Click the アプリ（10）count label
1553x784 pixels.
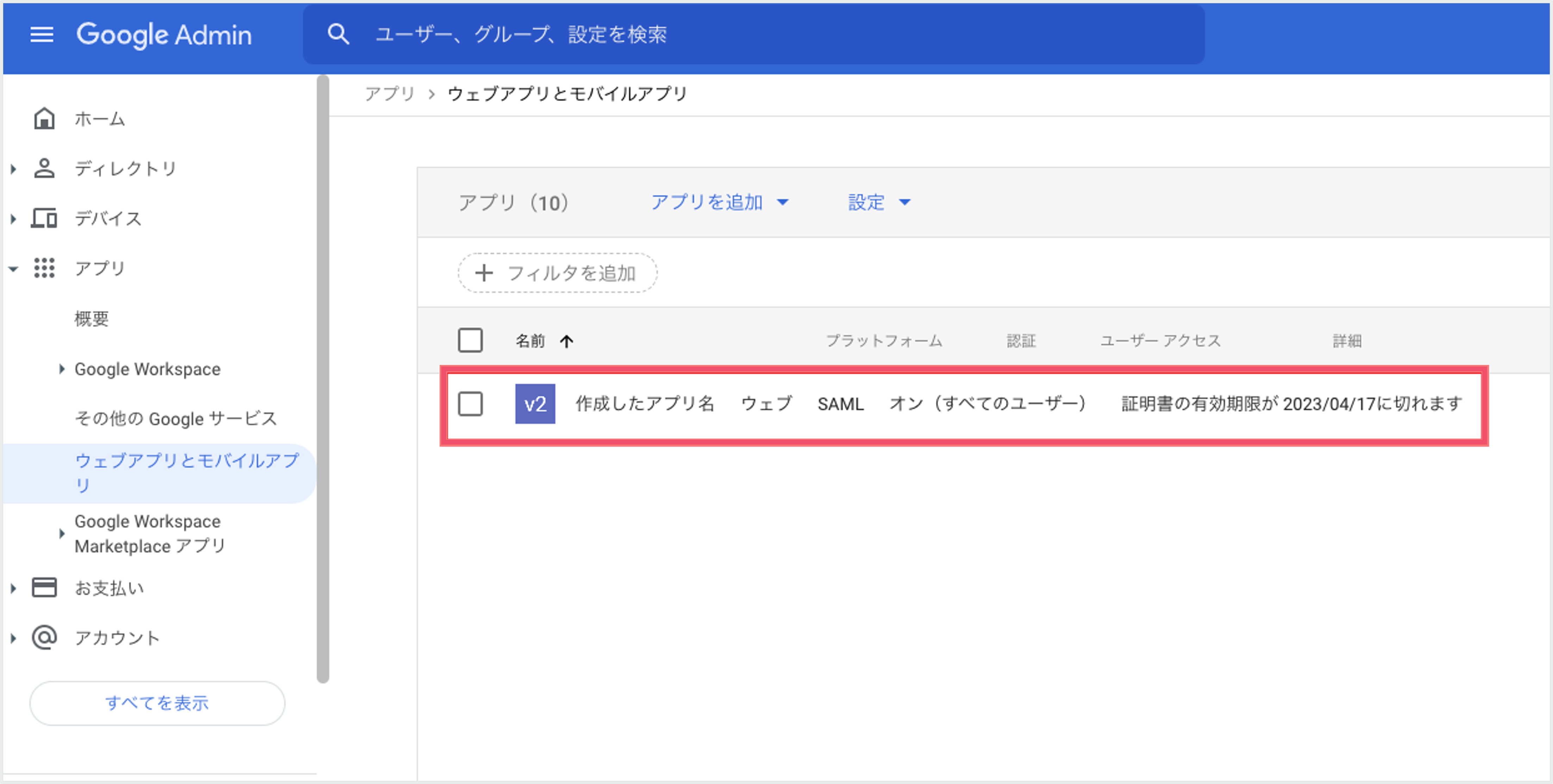click(x=514, y=202)
